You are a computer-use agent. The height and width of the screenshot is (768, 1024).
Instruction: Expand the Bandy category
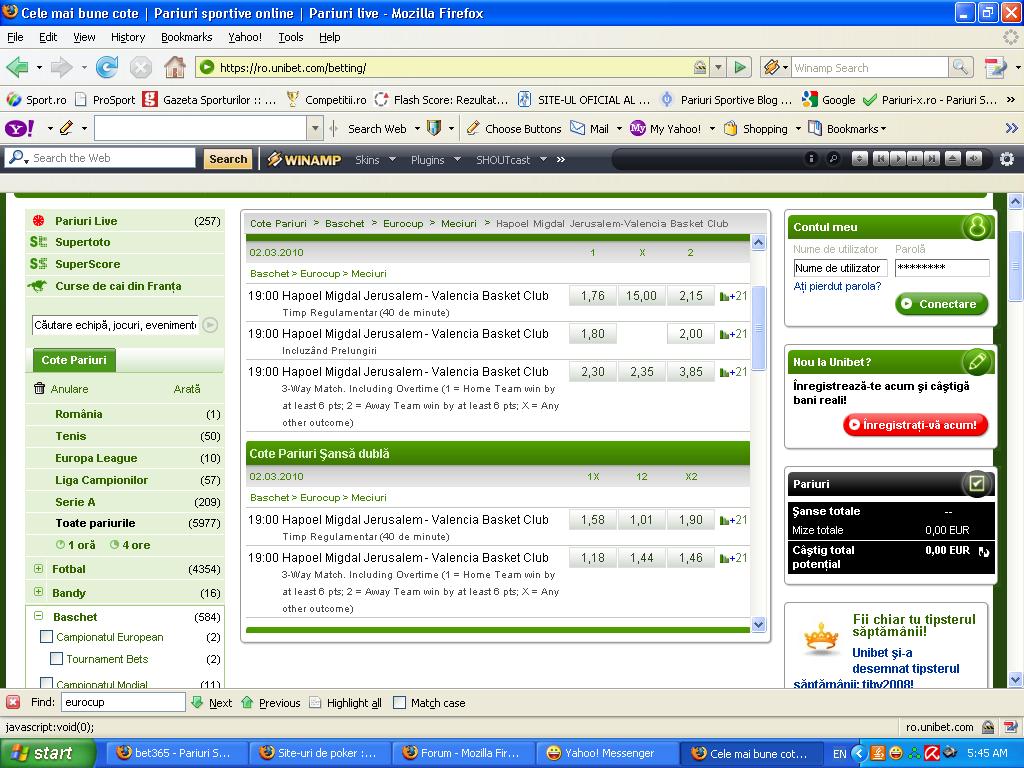tap(39, 592)
